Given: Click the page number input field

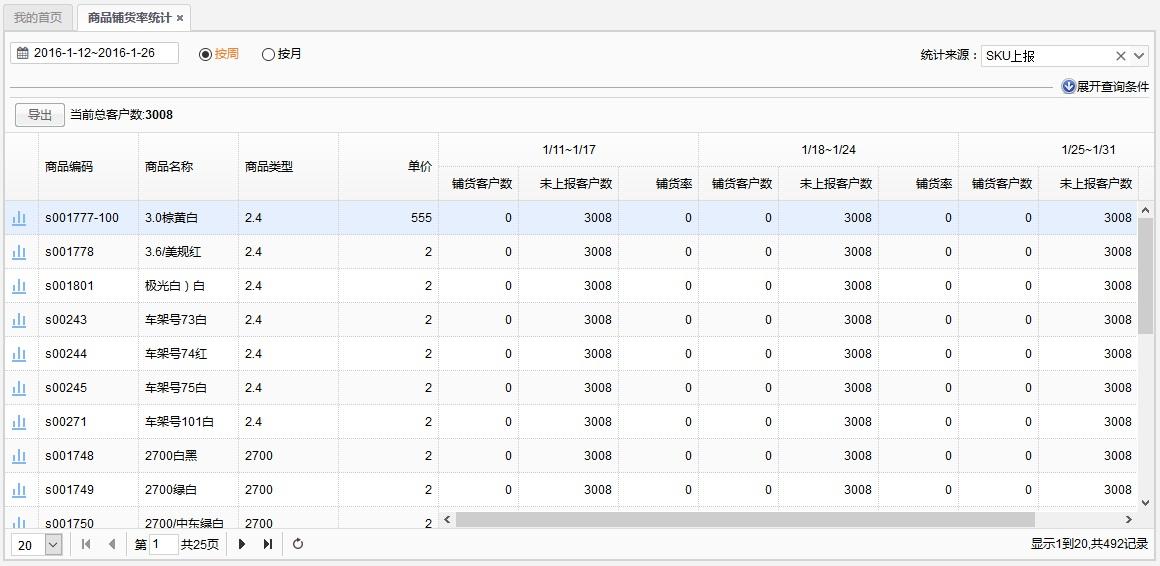Looking at the screenshot, I should (x=163, y=544).
